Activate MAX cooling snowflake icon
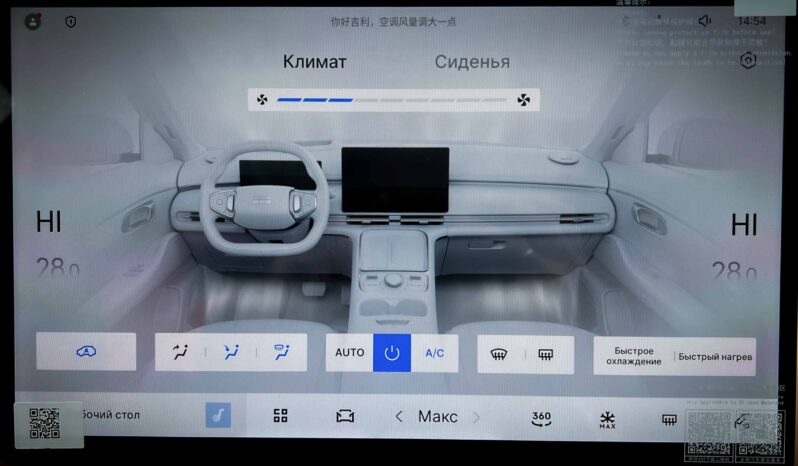This screenshot has height=466, width=798. 607,420
